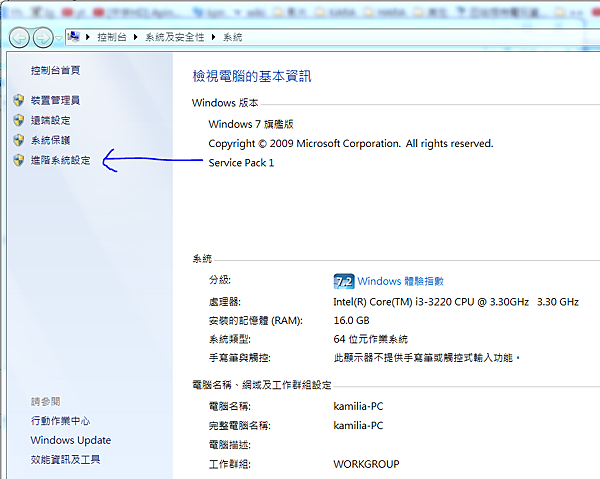Image resolution: width=600 pixels, height=479 pixels.
Task: Open Windows 體驗指數 link
Action: [401, 281]
